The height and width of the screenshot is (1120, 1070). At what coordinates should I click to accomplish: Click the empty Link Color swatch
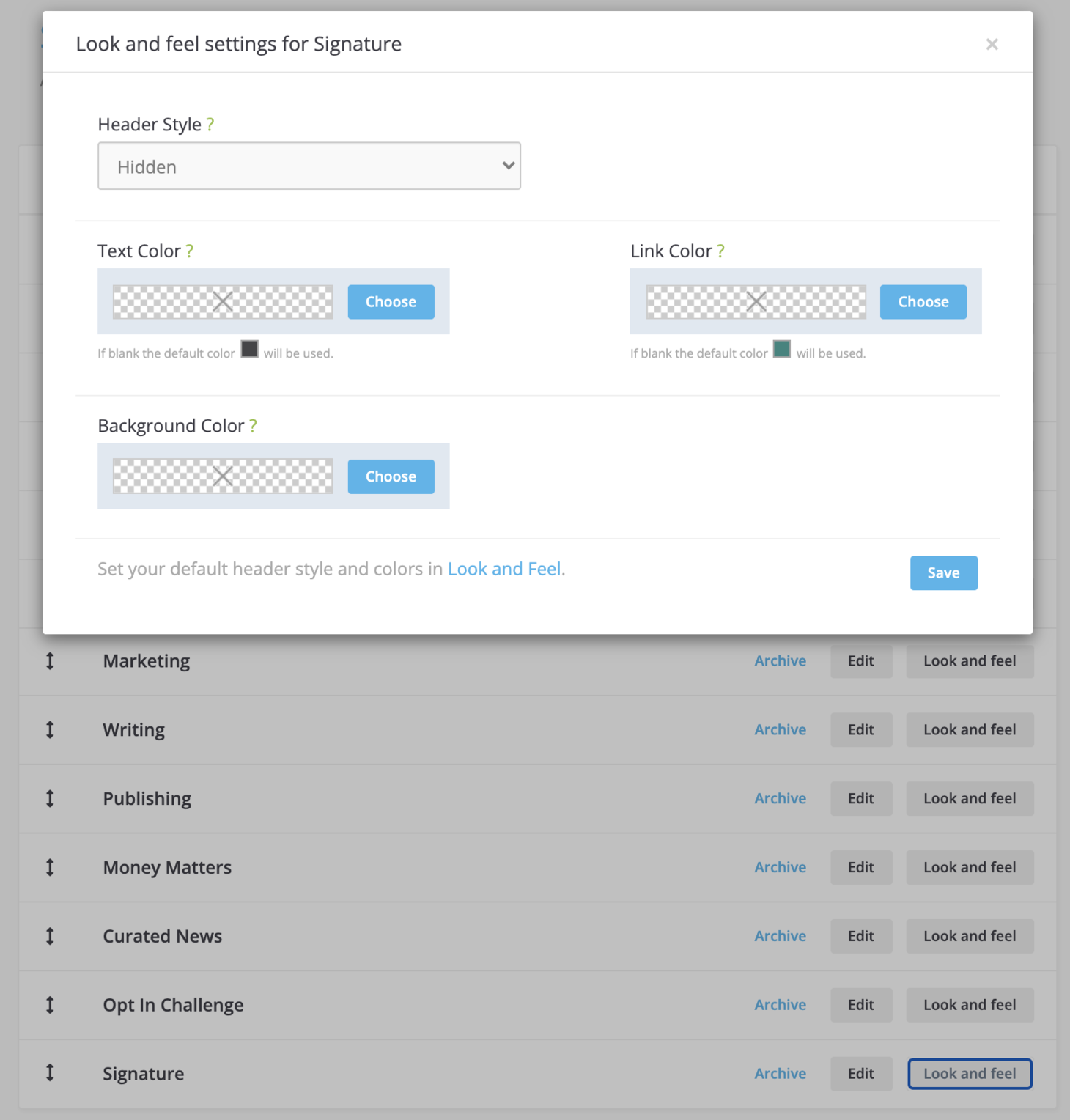[756, 302]
